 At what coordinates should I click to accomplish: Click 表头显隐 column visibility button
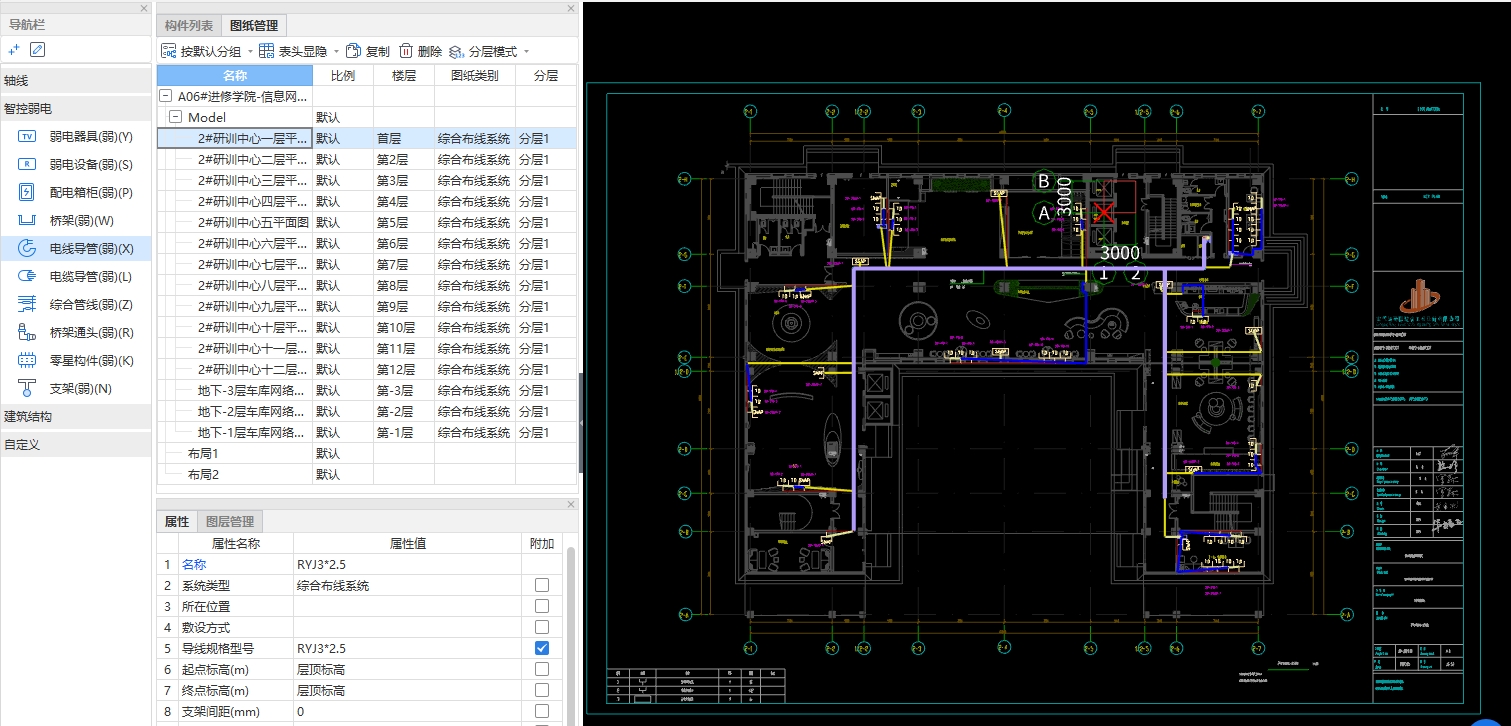pos(292,51)
